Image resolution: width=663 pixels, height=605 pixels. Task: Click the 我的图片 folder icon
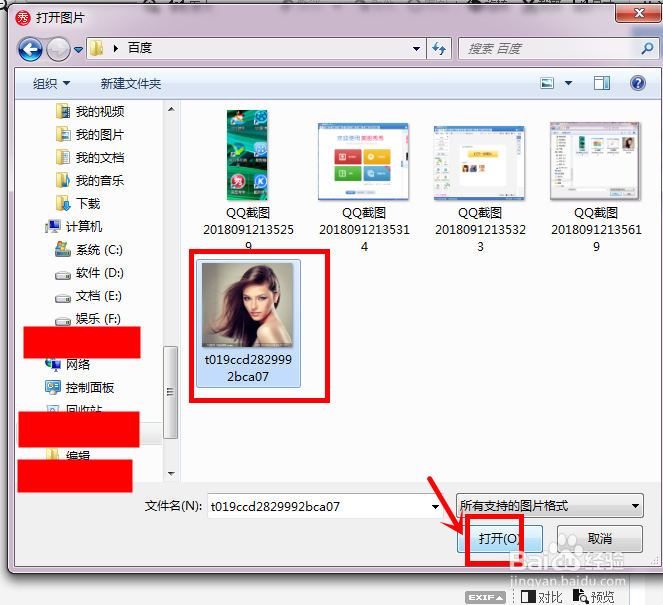(x=63, y=134)
